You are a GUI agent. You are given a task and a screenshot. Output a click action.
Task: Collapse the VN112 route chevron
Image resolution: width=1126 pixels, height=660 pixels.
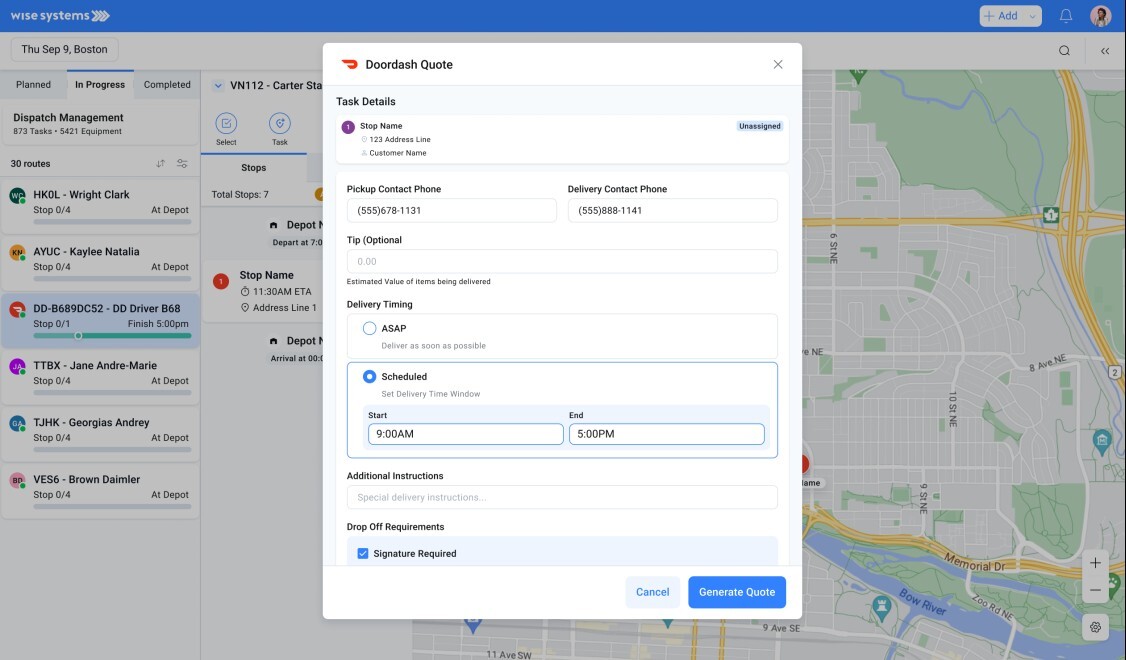pos(218,85)
